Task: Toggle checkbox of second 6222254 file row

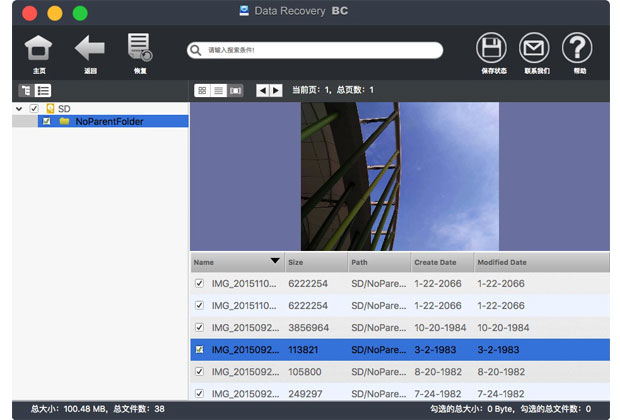Action: click(199, 305)
